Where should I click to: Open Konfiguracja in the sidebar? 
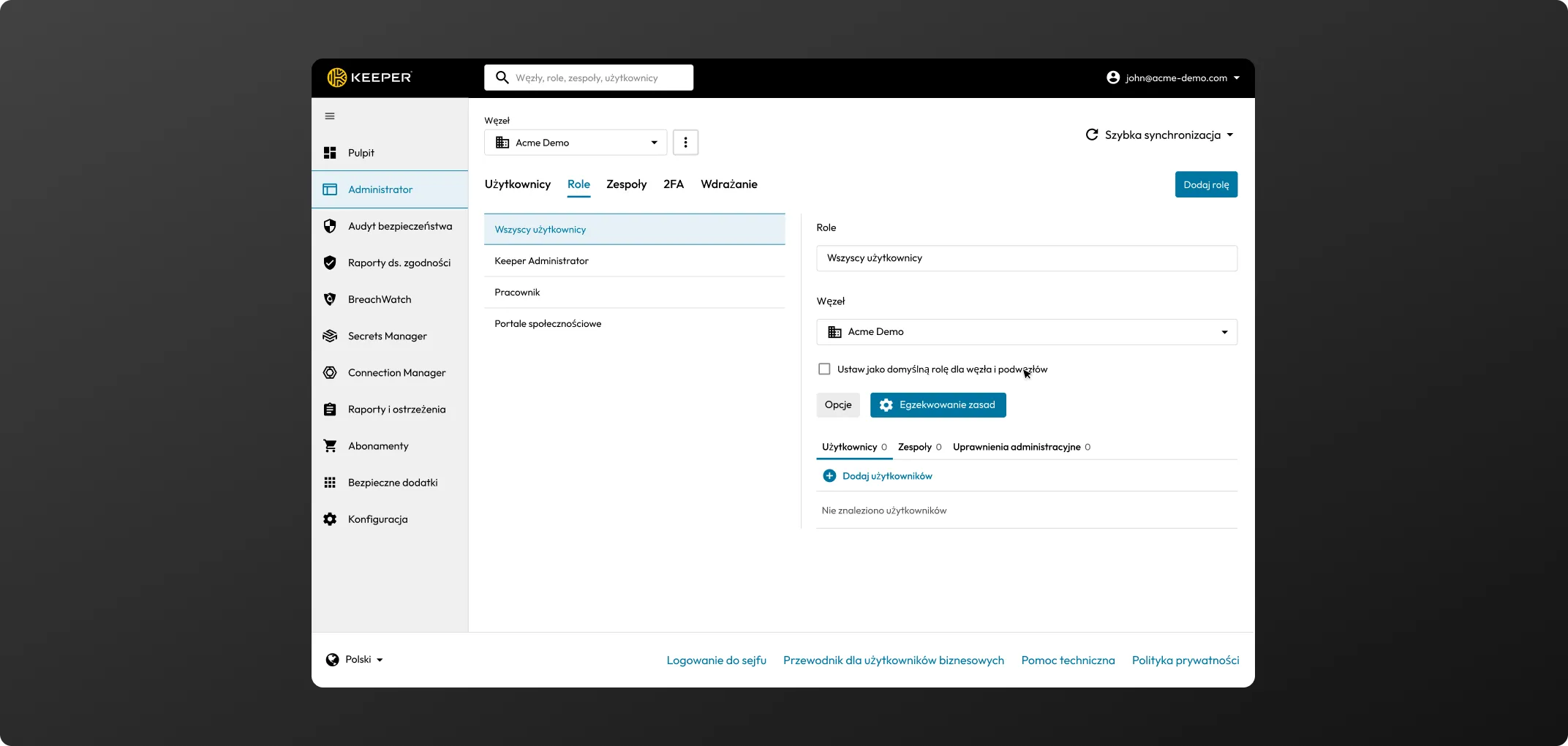pyautogui.click(x=390, y=519)
